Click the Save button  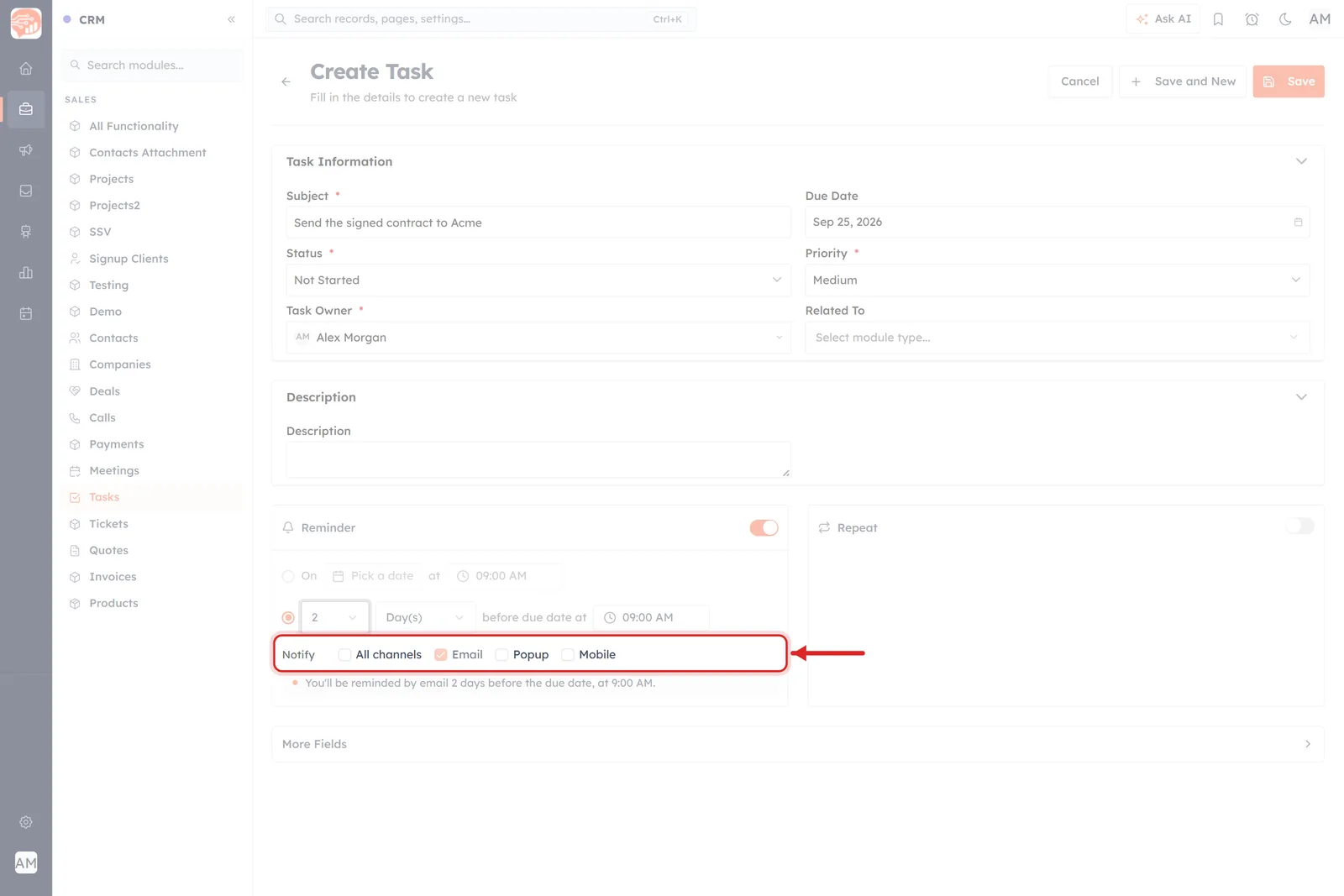pos(1289,81)
